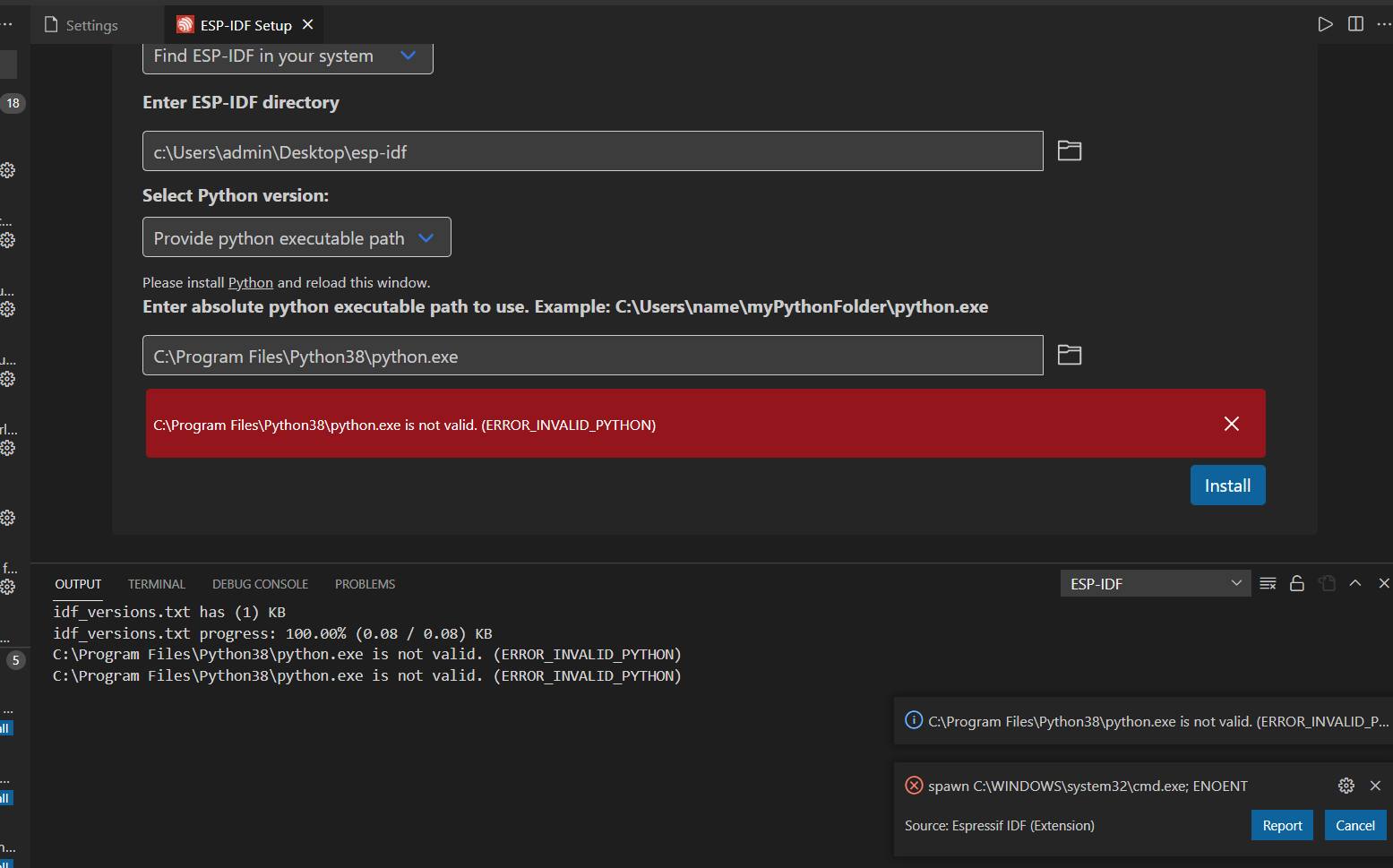The image size is (1393, 868).
Task: Switch to the OUTPUT panel tab
Action: pyautogui.click(x=78, y=584)
